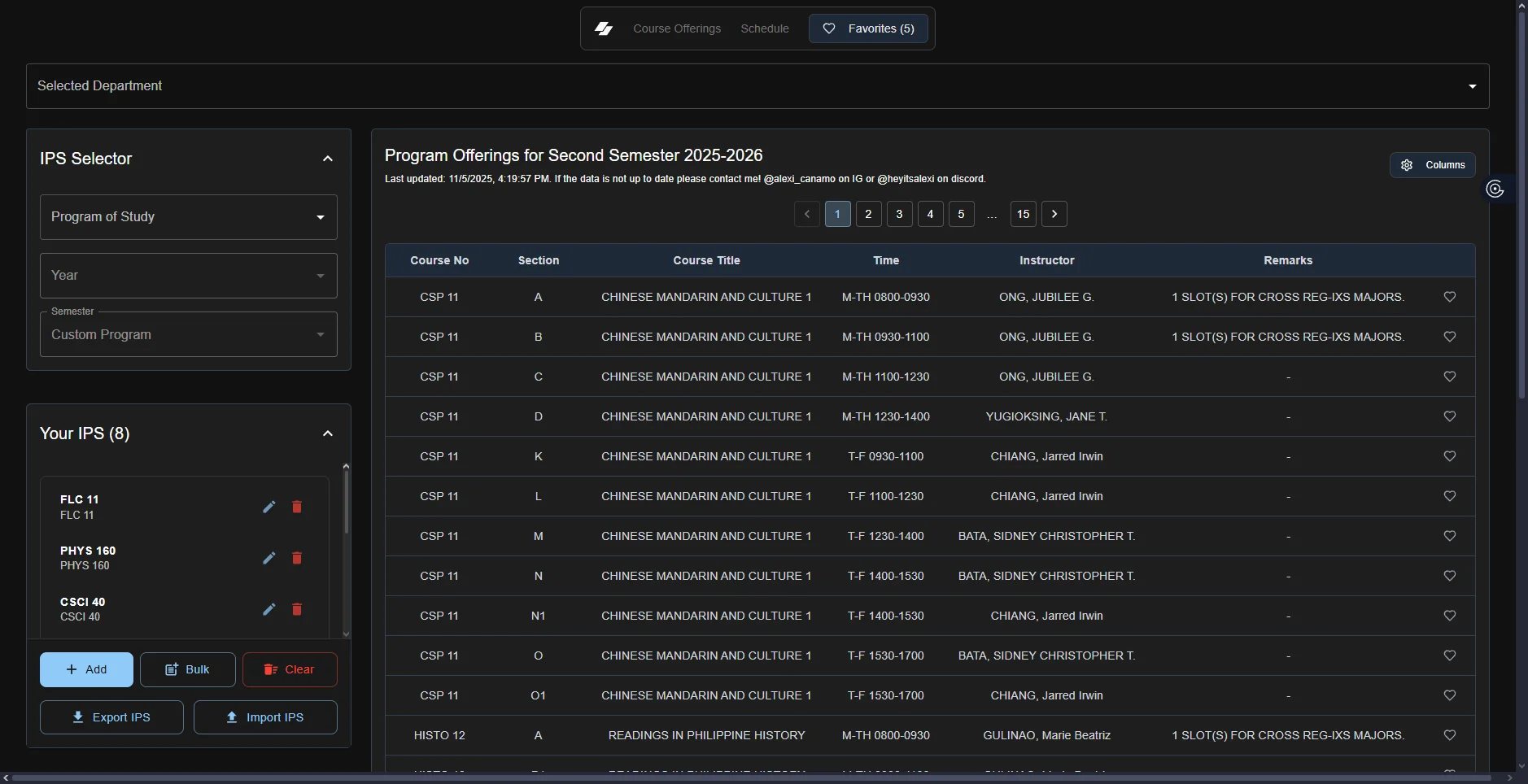Collapse the IPS Selector panel
Screen dimensions: 1528x784
coord(328,159)
